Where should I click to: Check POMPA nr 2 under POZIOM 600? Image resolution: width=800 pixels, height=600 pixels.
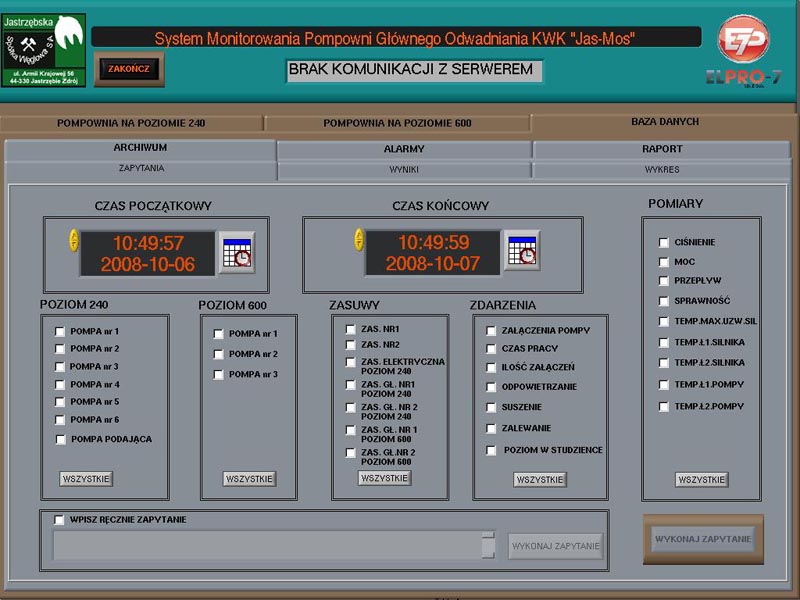218,354
